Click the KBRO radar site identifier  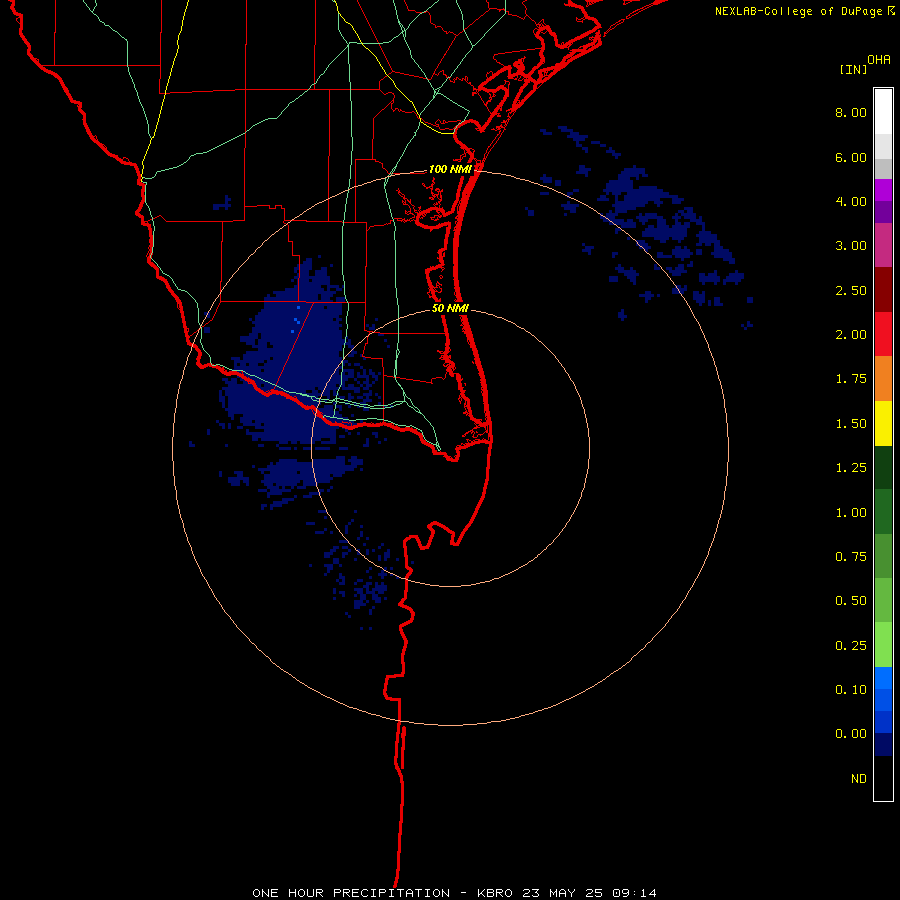click(x=495, y=893)
